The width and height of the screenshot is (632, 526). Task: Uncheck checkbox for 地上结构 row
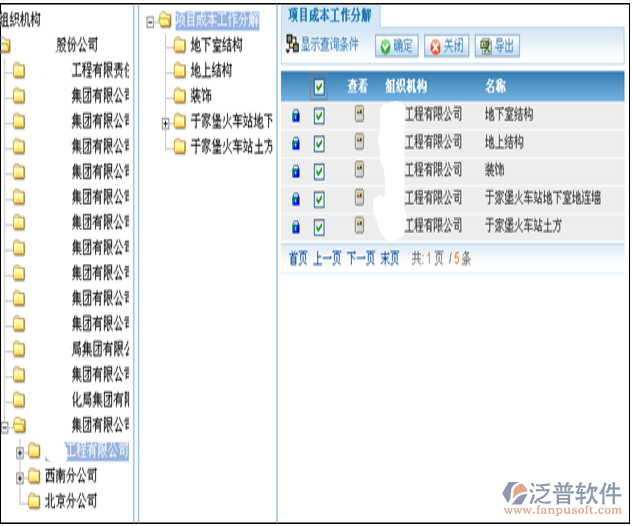pyautogui.click(x=319, y=143)
